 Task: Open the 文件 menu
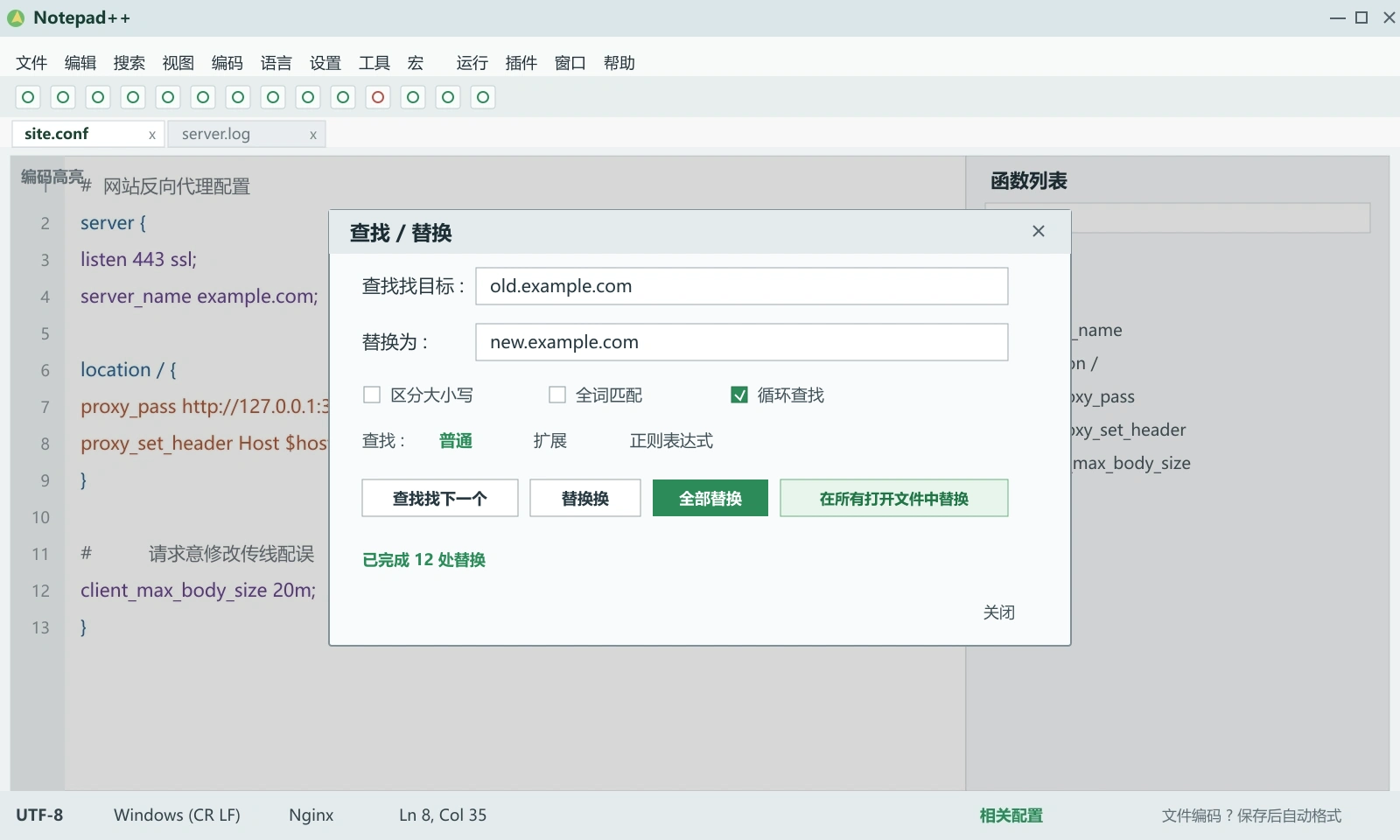point(31,63)
